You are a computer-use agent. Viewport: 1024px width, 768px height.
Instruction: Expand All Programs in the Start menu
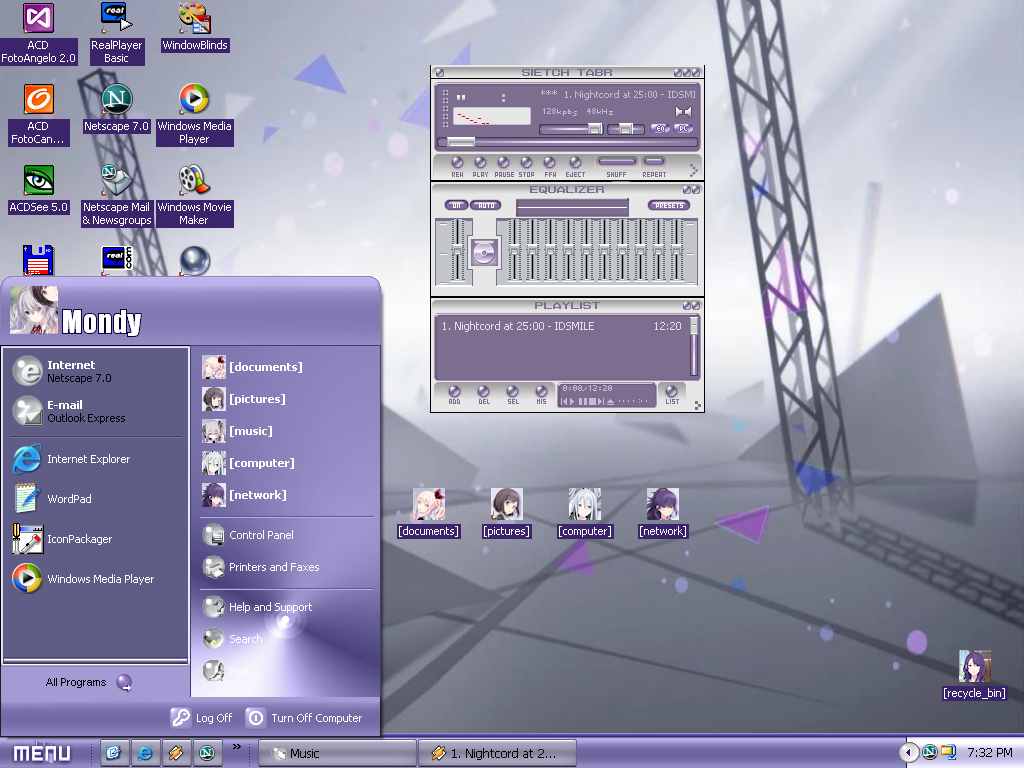point(88,682)
